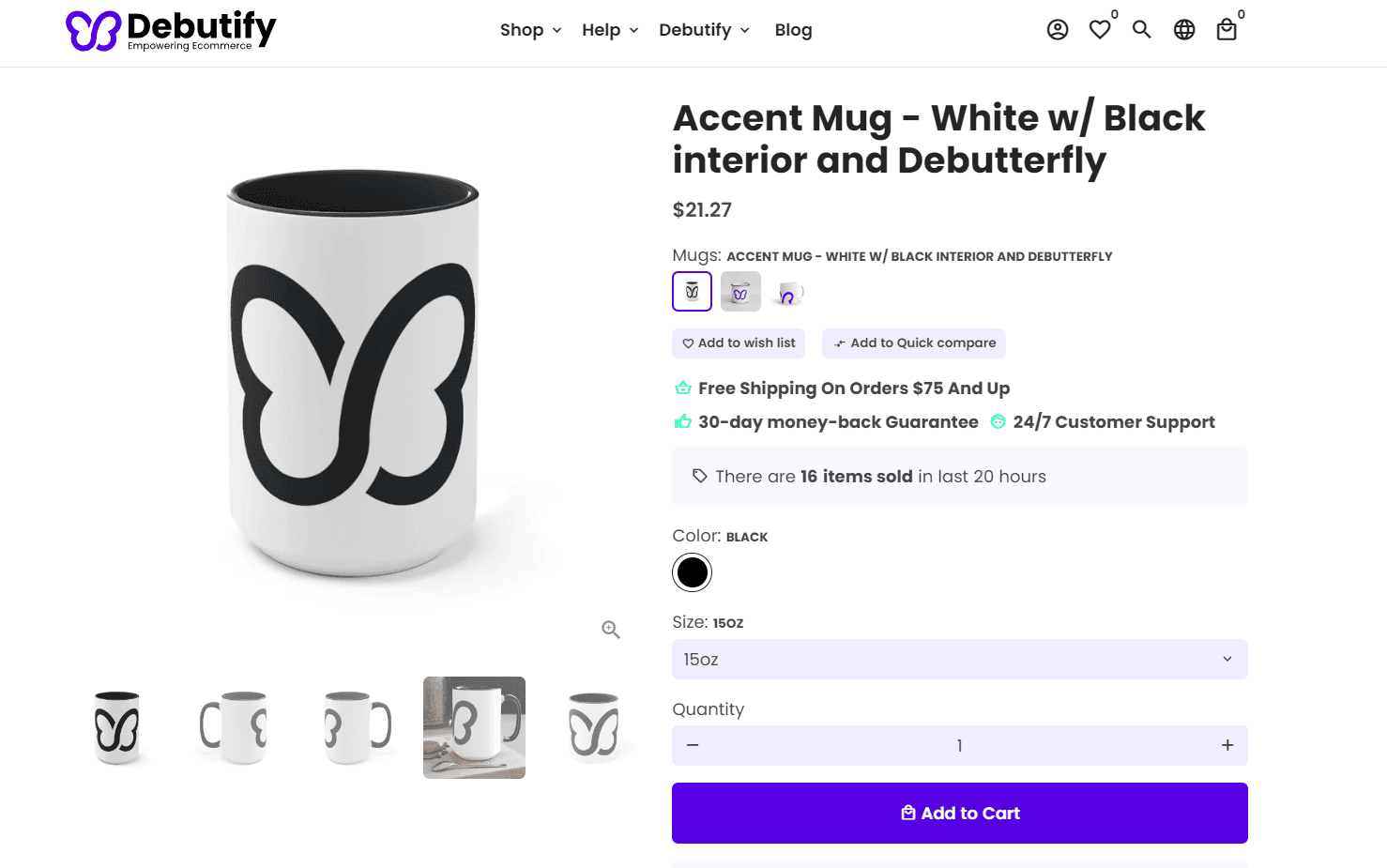This screenshot has width=1387, height=868.
Task: Open the 15oz size dropdown
Action: (959, 659)
